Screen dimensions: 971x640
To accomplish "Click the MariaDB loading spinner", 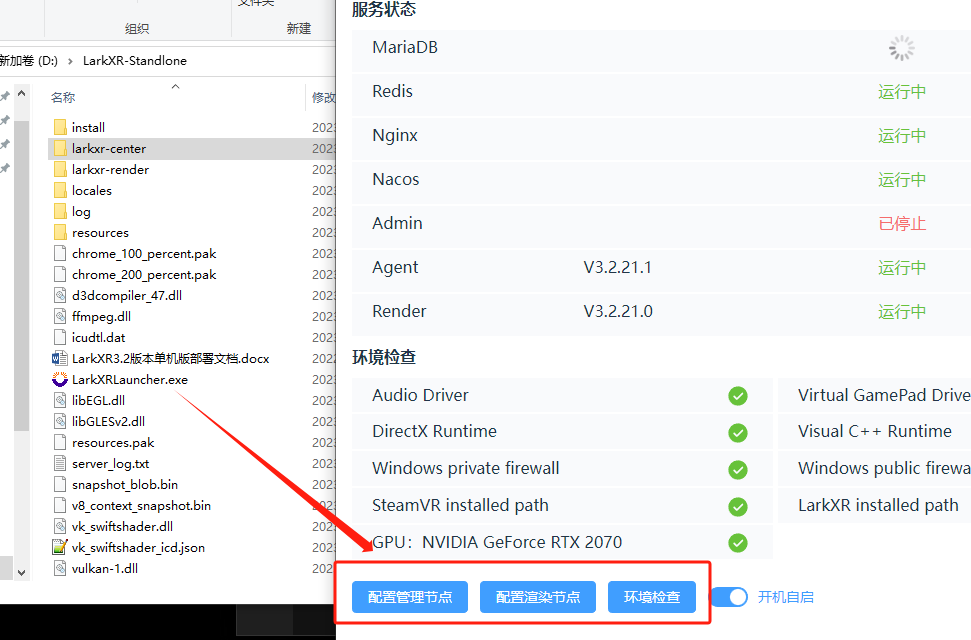I will pos(902,48).
